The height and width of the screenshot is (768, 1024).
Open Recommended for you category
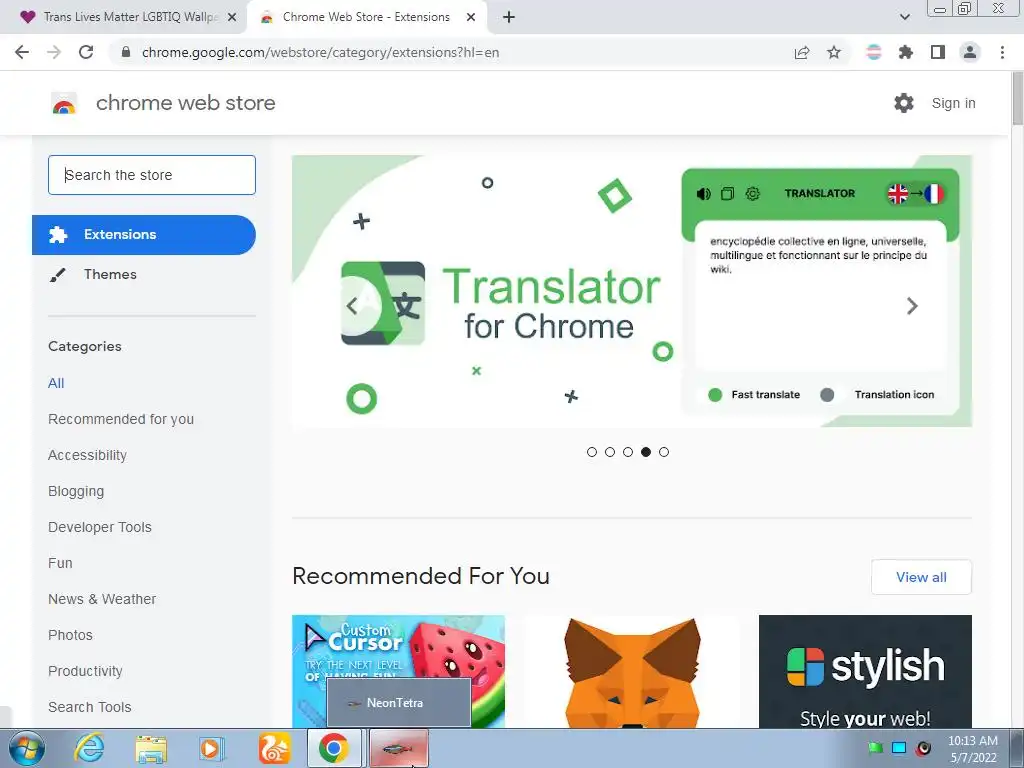tap(121, 419)
